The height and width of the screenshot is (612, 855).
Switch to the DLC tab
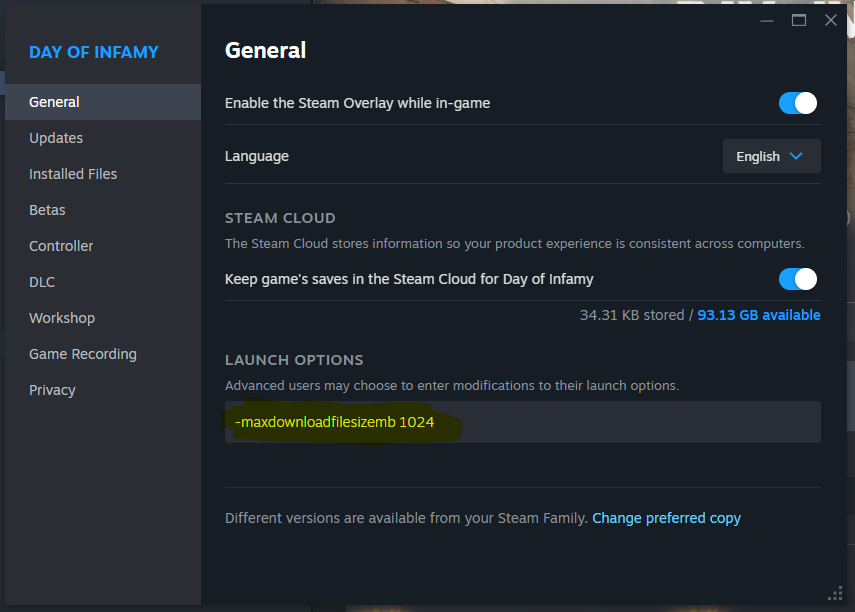(x=42, y=282)
